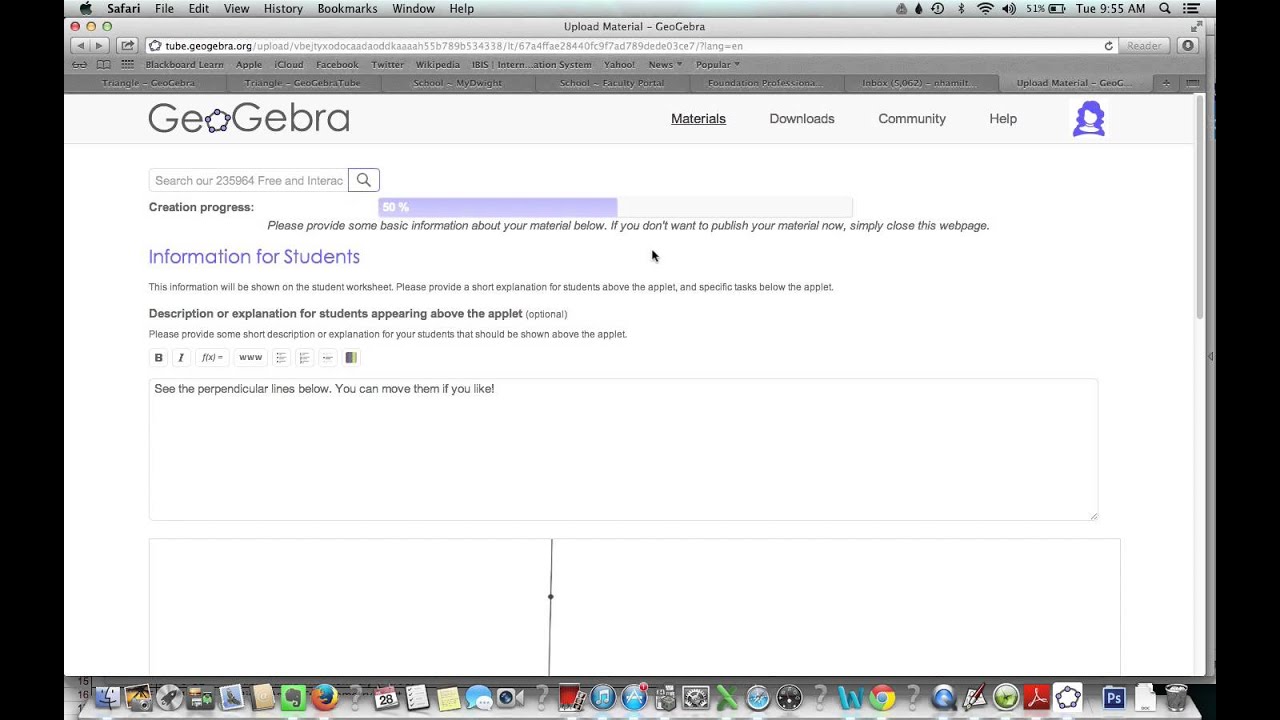Image resolution: width=1280 pixels, height=720 pixels.
Task: Click the Safari share button
Action: click(x=127, y=46)
